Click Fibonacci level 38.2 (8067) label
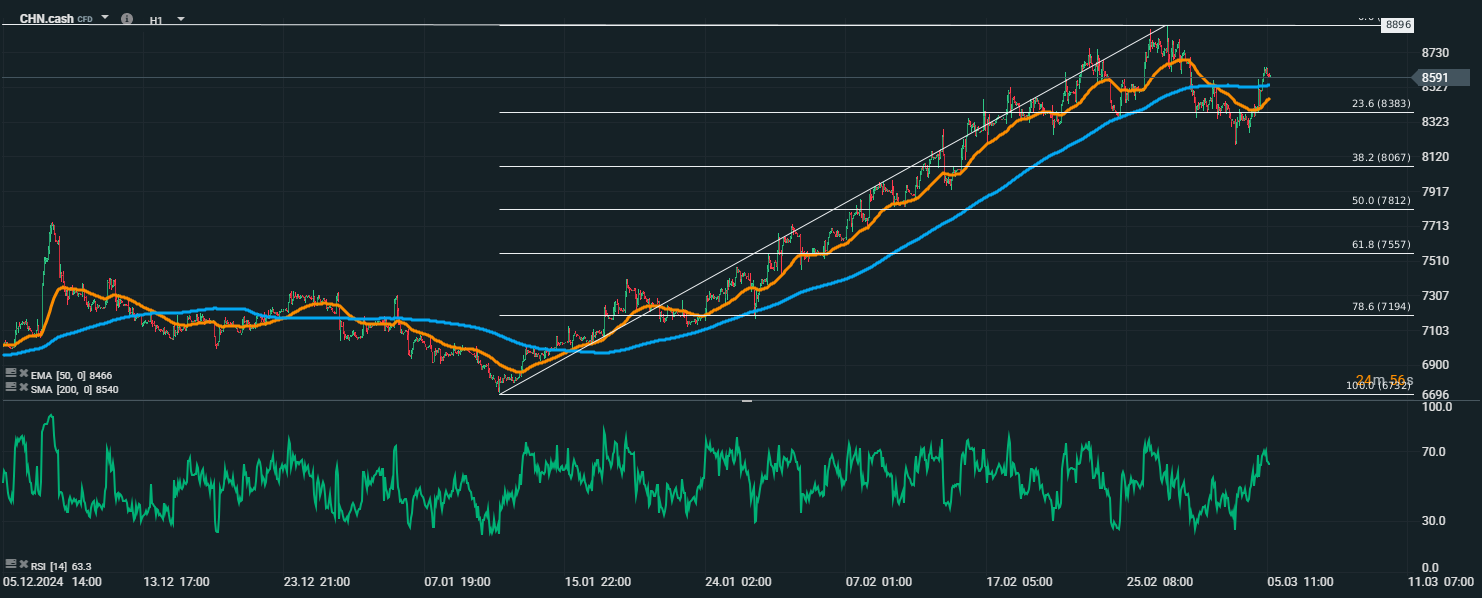Viewport: 1482px width, 598px height. pyautogui.click(x=1382, y=158)
